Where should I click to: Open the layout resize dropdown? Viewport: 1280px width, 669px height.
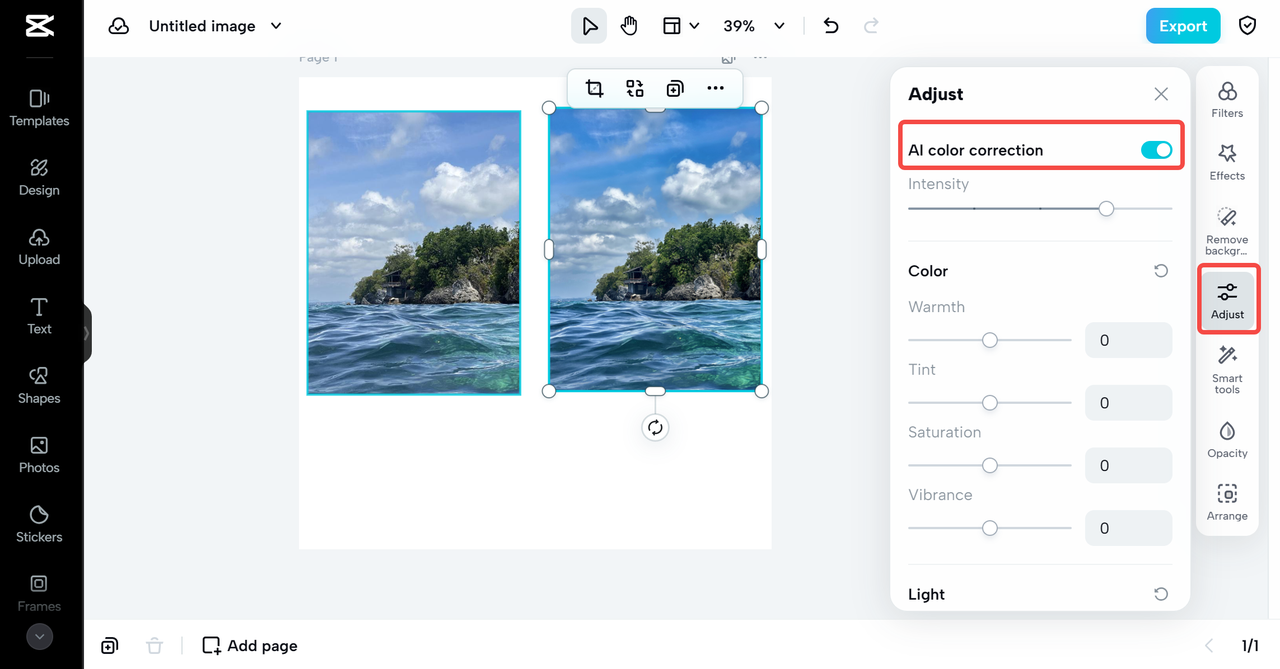[681, 26]
